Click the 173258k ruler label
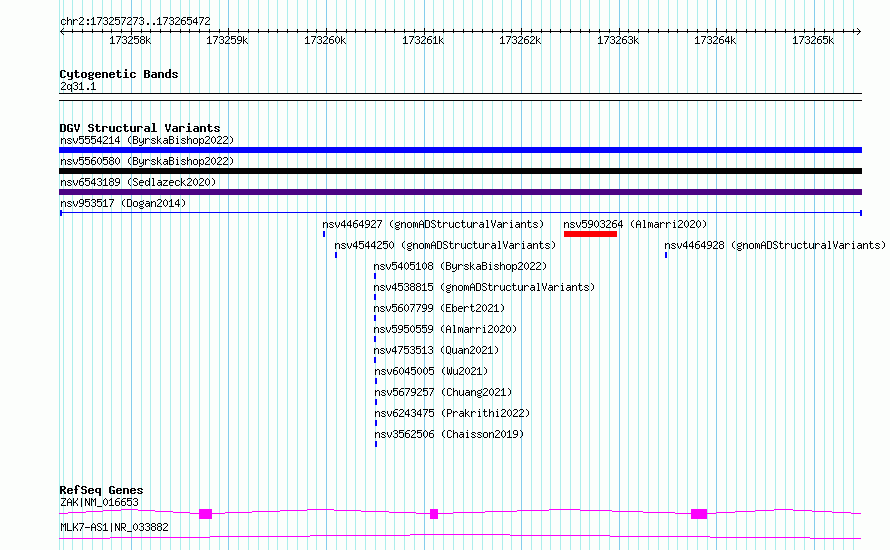This screenshot has width=890, height=550. (x=130, y=40)
